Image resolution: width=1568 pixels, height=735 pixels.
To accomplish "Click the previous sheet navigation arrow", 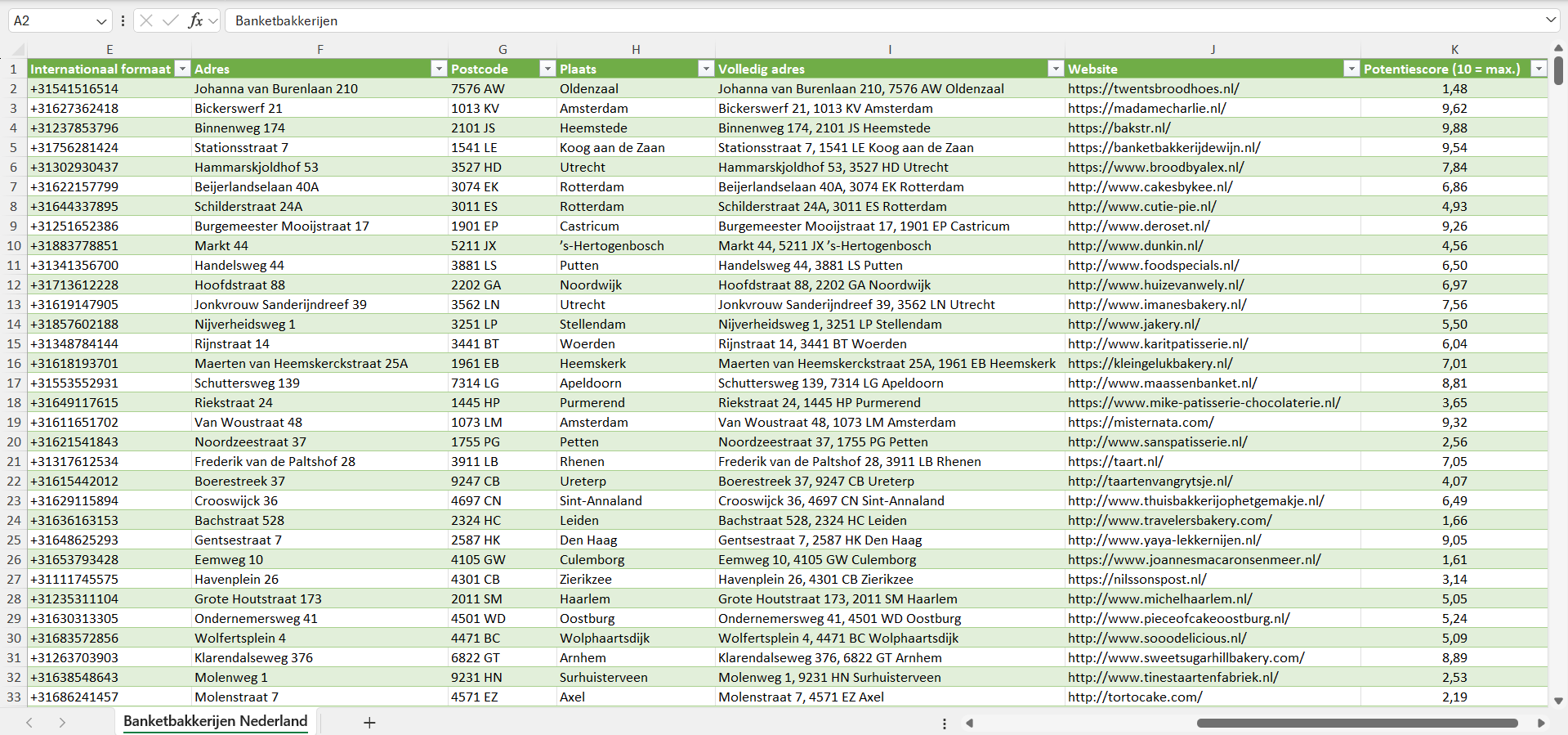I will 29,723.
